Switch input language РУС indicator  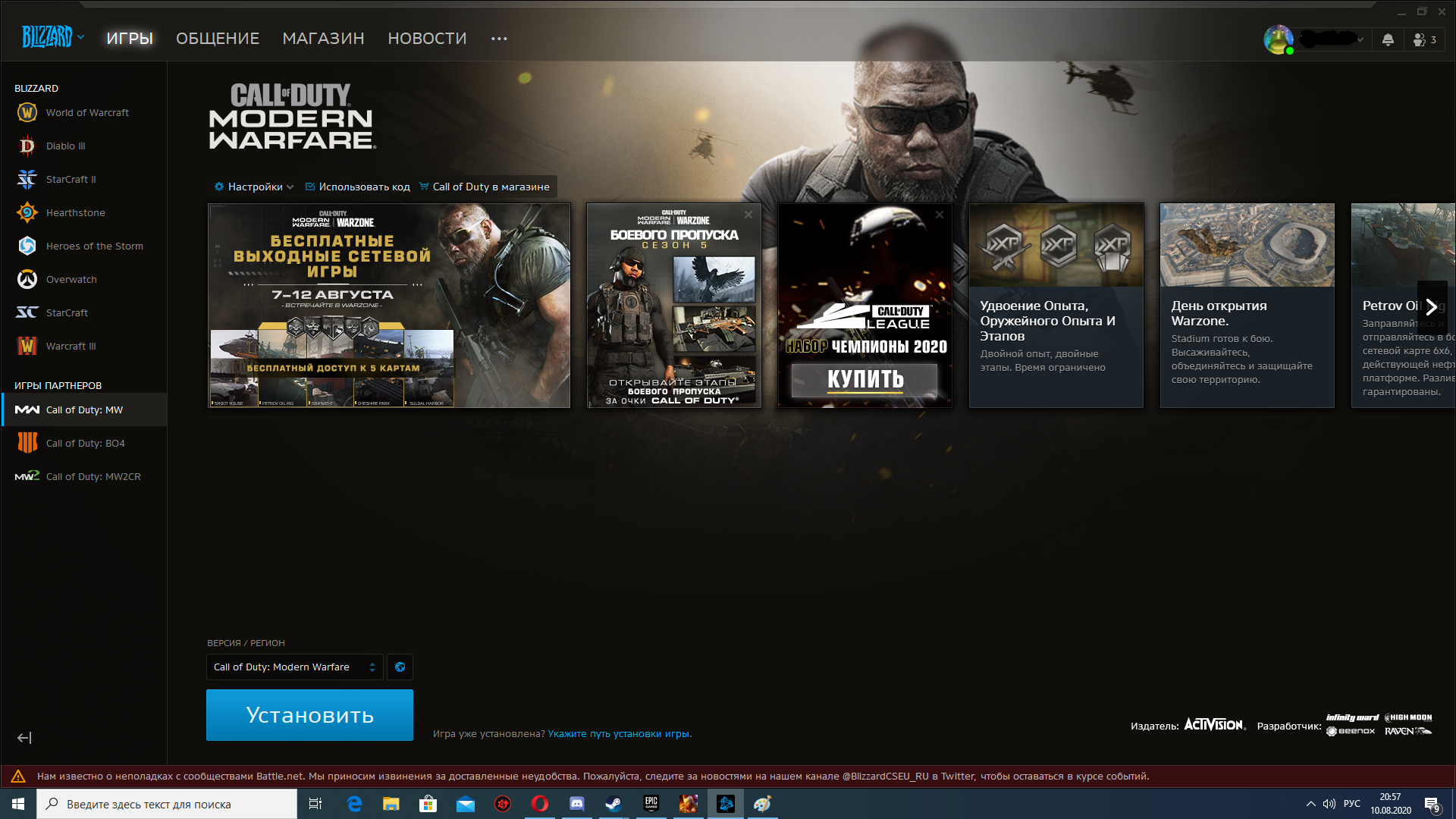click(x=1352, y=804)
